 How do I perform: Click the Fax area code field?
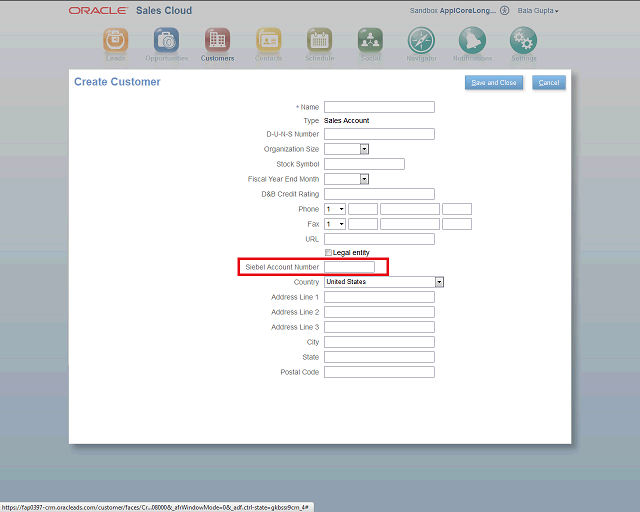tap(363, 224)
